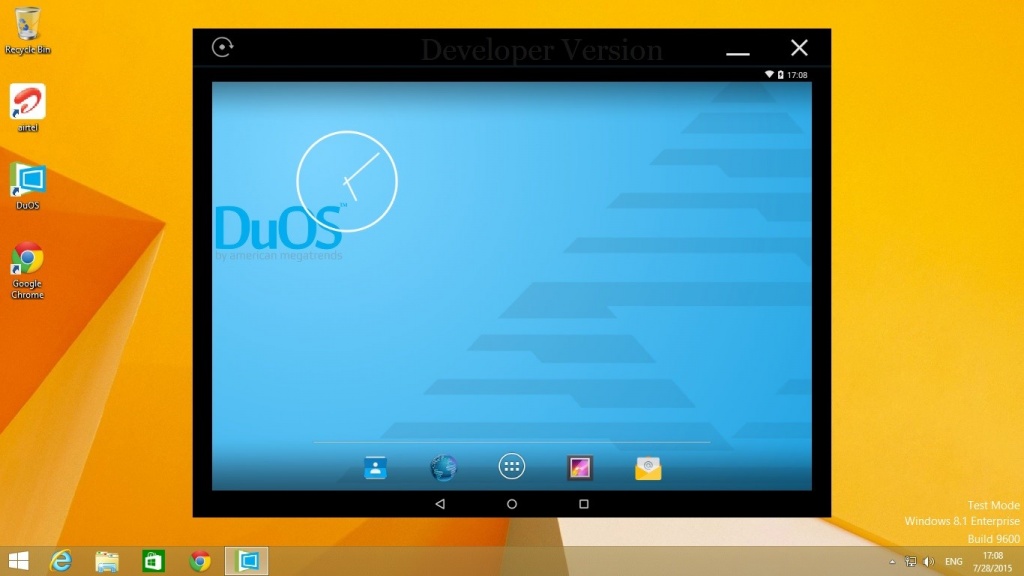Click the rotate screen icon in DuOS

click(x=222, y=47)
